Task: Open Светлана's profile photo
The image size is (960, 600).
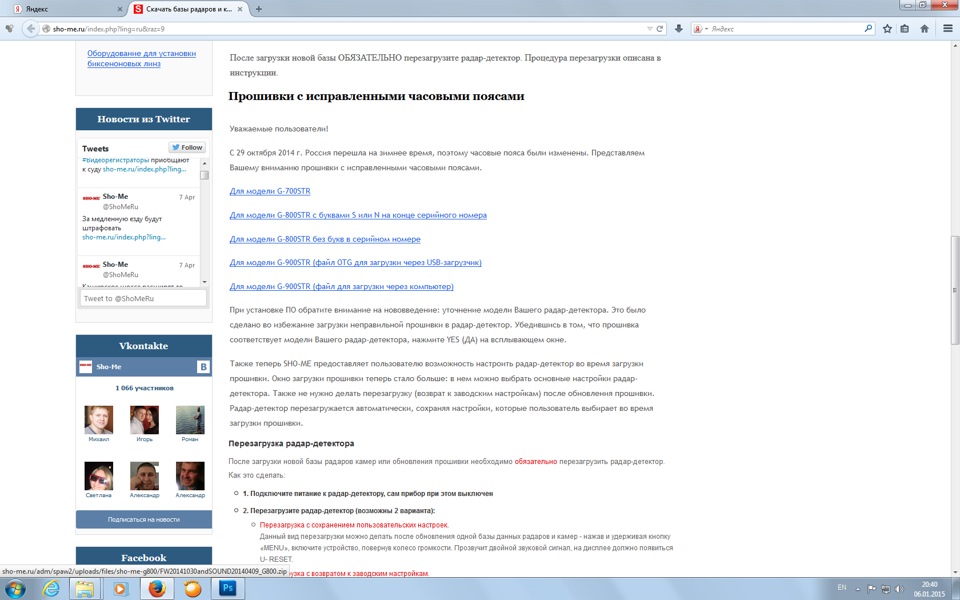Action: click(99, 476)
